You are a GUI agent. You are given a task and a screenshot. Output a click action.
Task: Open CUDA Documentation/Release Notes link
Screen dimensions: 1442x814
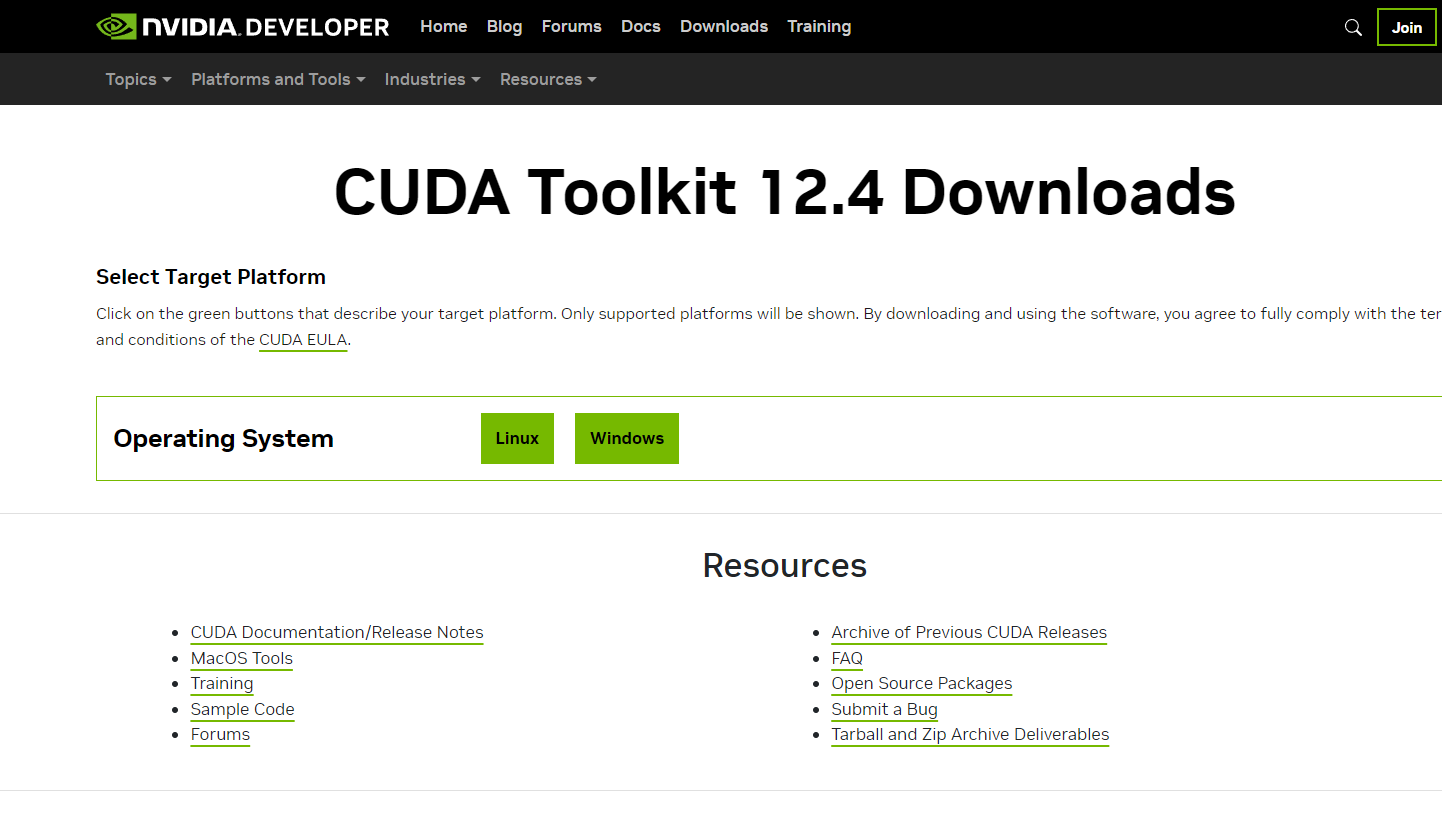(337, 632)
